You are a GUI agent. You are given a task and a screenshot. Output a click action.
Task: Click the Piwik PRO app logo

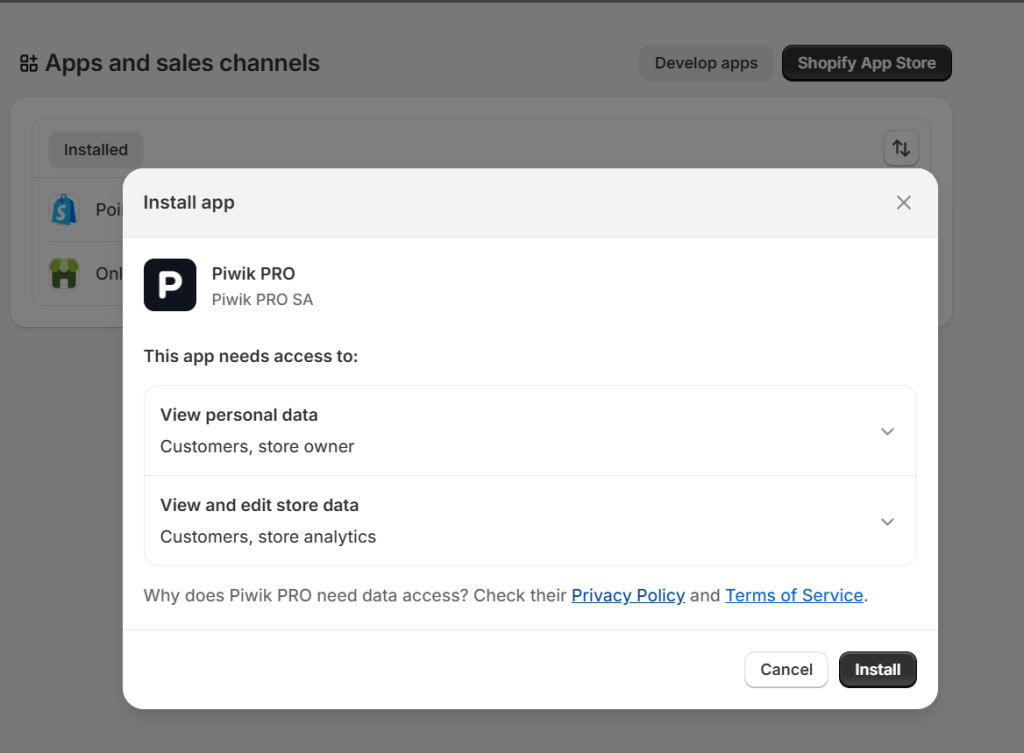pyautogui.click(x=170, y=285)
